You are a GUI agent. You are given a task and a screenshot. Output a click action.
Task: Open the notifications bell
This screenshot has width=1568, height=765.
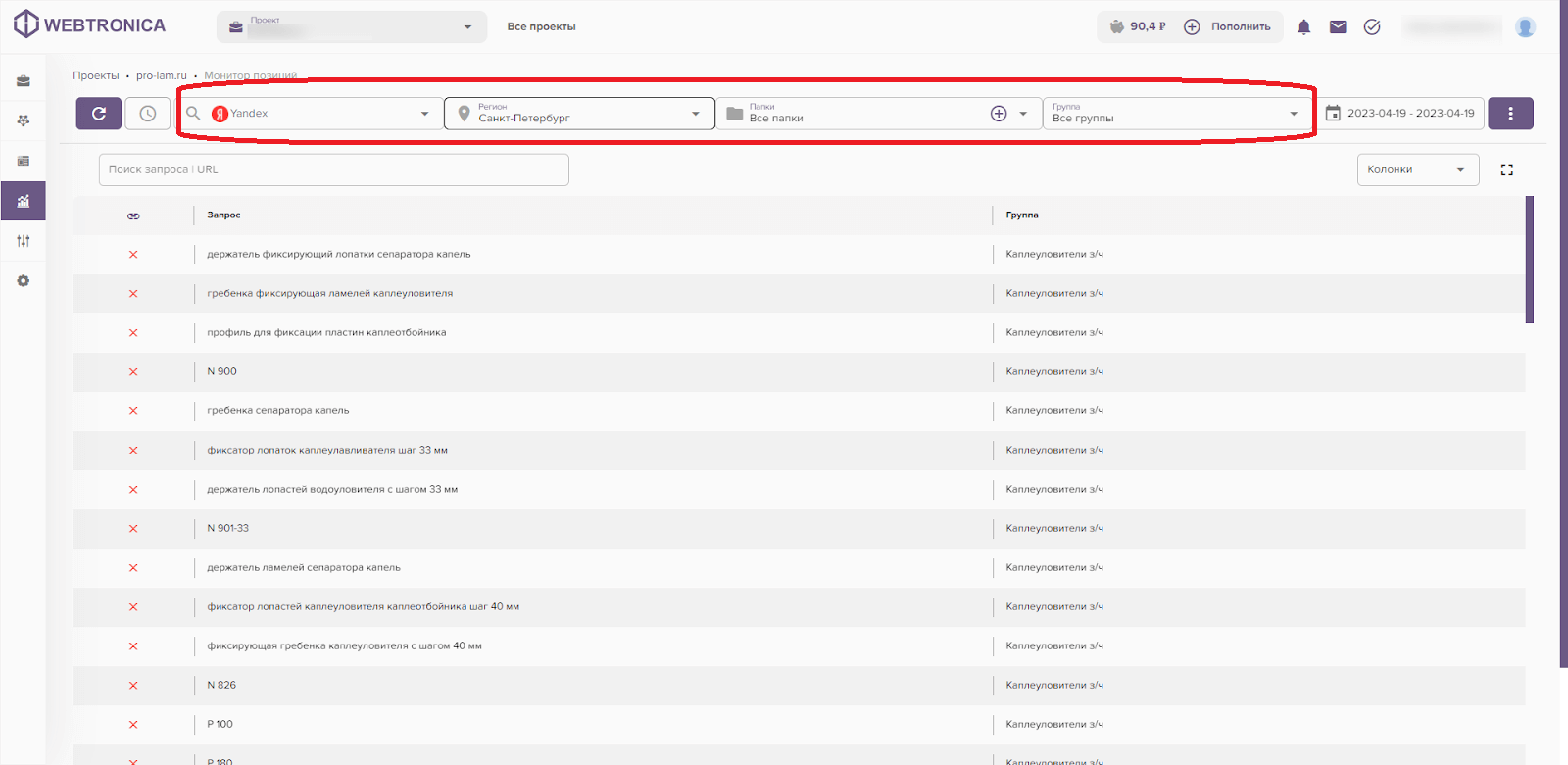tap(1303, 27)
